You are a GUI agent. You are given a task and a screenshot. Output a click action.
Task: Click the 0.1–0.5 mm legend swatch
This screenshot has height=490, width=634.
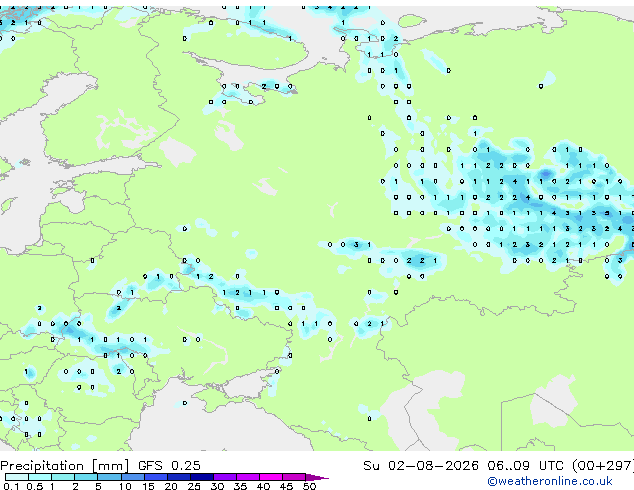pos(17,477)
